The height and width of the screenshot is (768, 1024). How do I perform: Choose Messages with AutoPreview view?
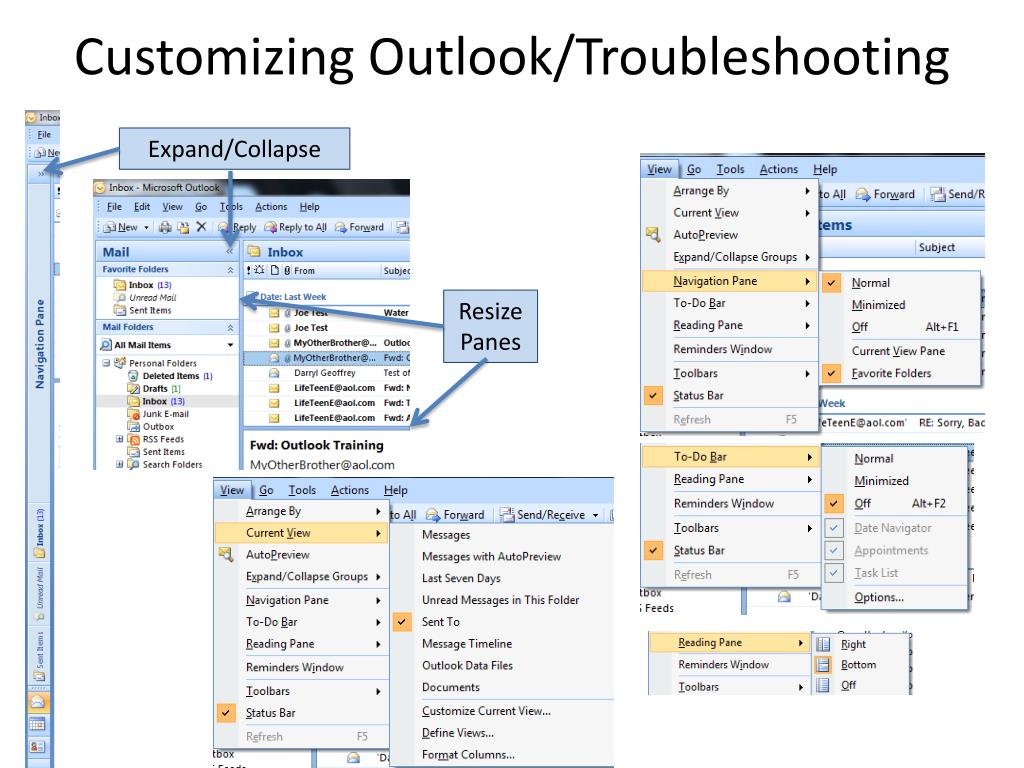click(491, 556)
